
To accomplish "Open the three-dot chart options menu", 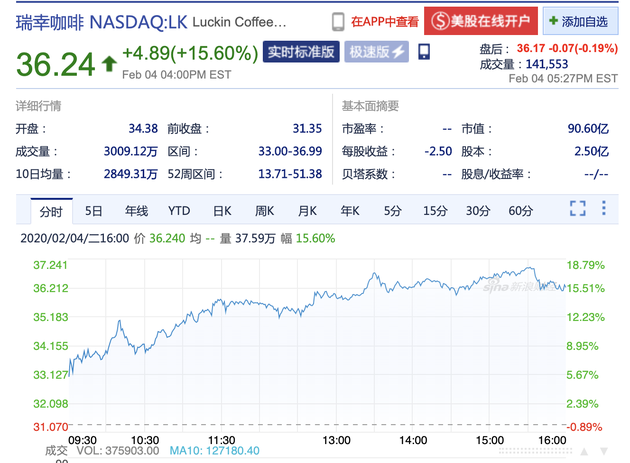I will (603, 208).
